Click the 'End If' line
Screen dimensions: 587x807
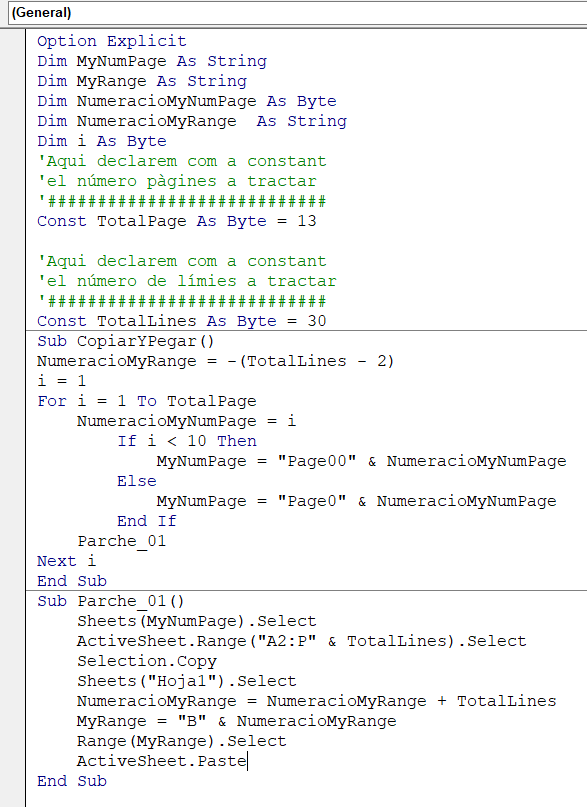pyautogui.click(x=147, y=521)
